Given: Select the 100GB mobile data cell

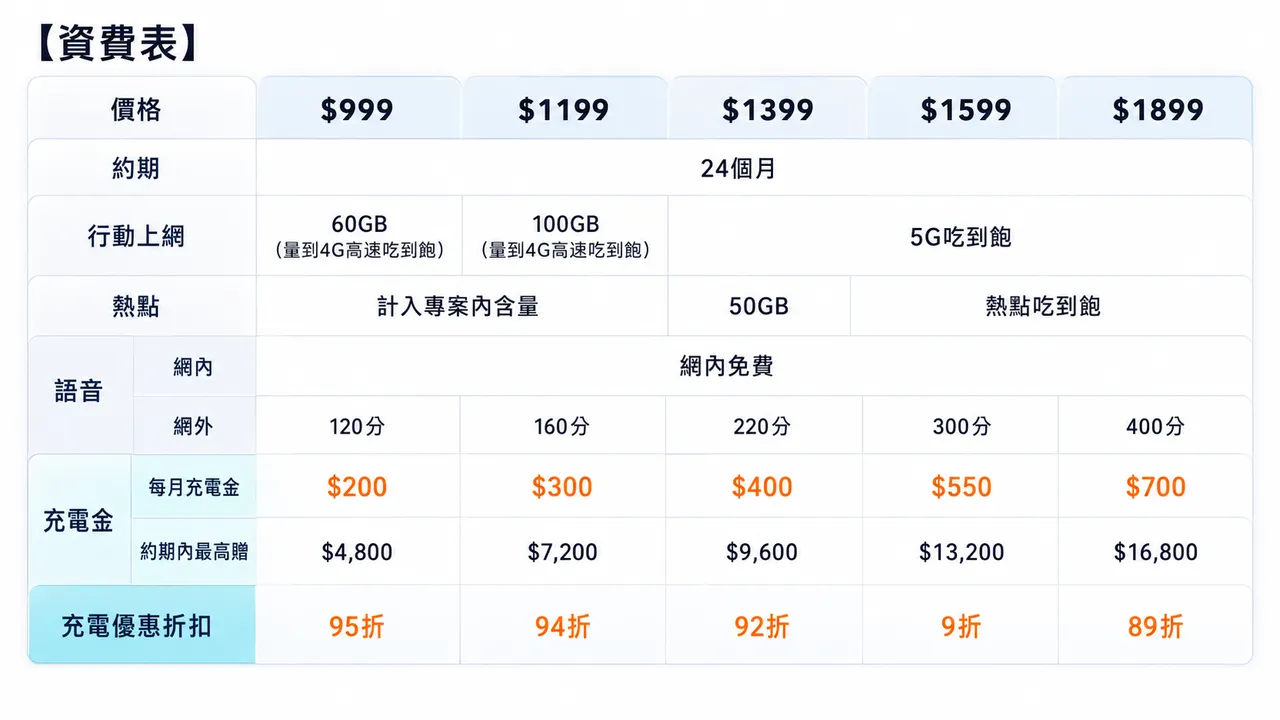Looking at the screenshot, I should [x=565, y=236].
